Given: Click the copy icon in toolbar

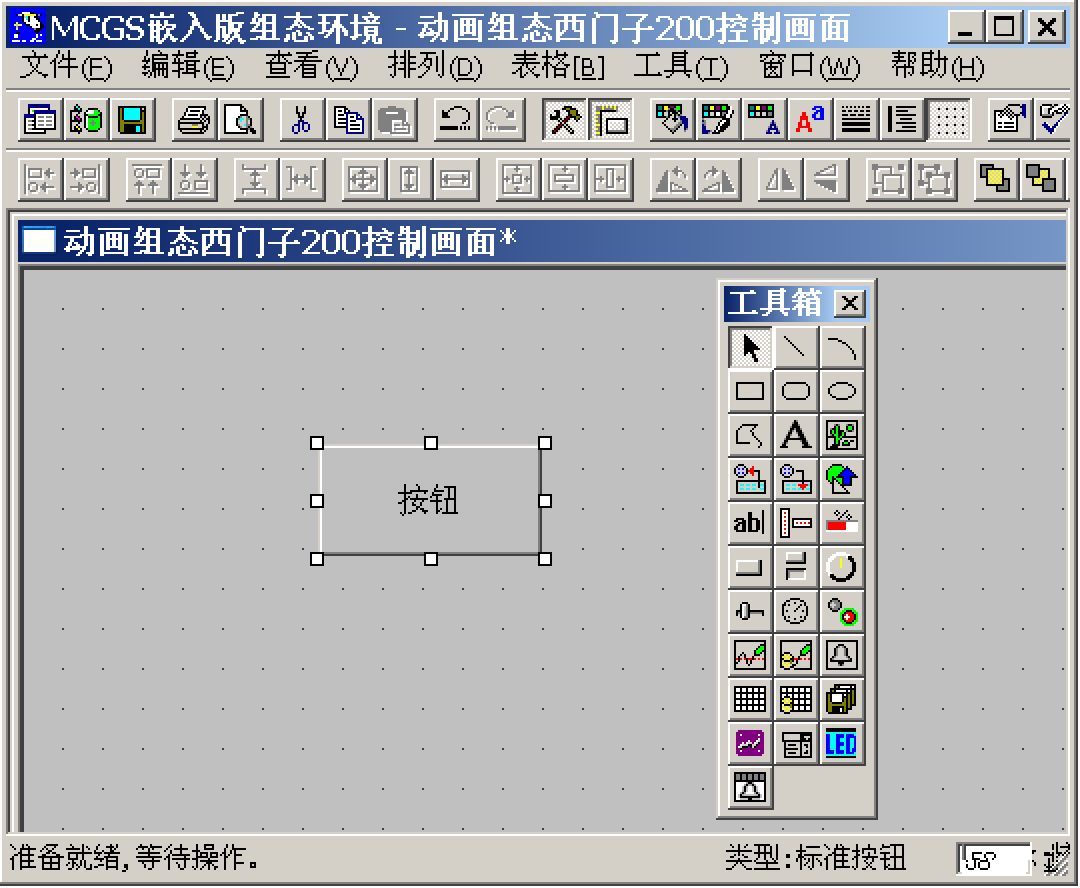Looking at the screenshot, I should 348,120.
